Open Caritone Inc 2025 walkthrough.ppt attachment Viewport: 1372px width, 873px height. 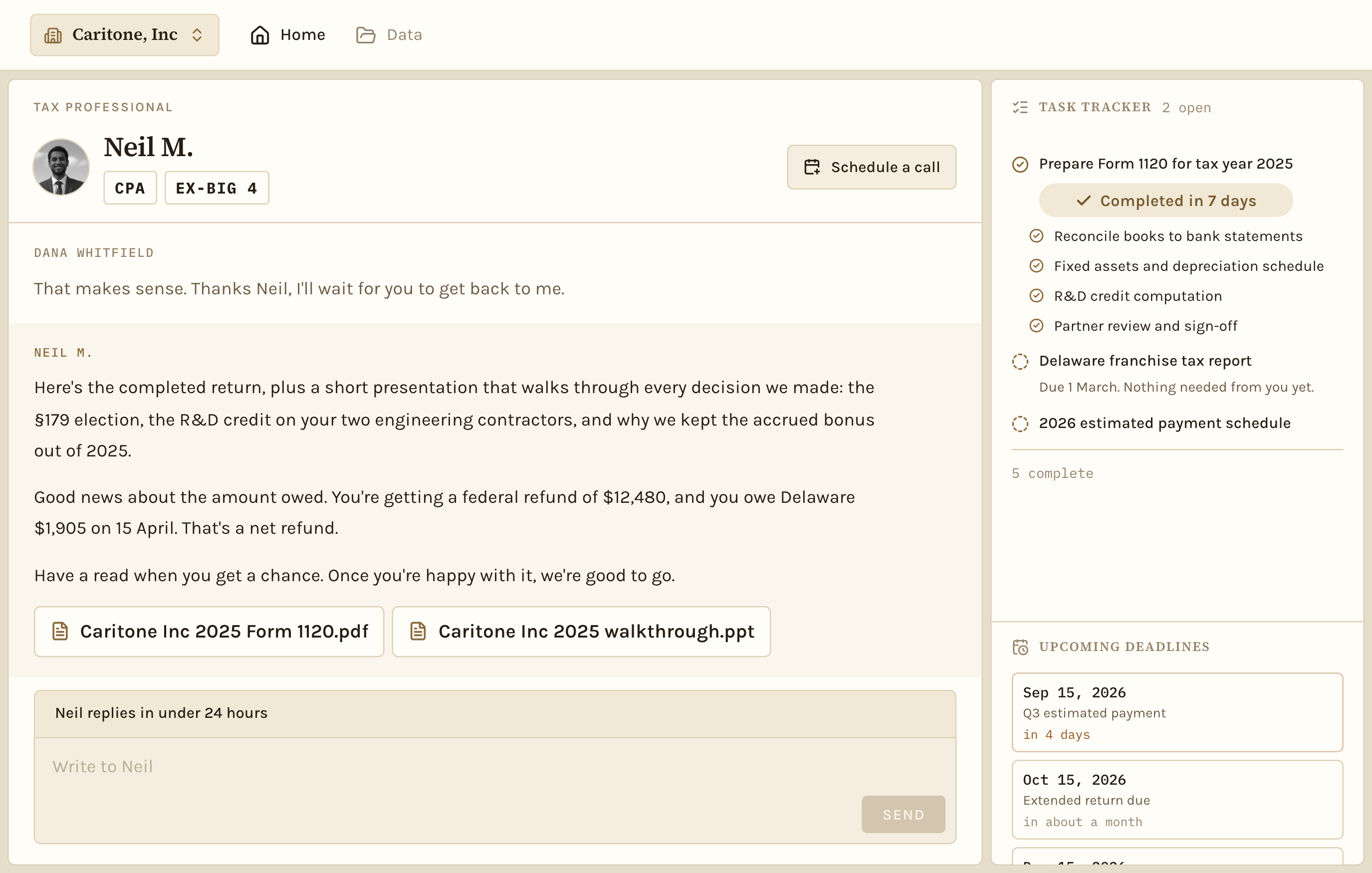click(x=581, y=632)
